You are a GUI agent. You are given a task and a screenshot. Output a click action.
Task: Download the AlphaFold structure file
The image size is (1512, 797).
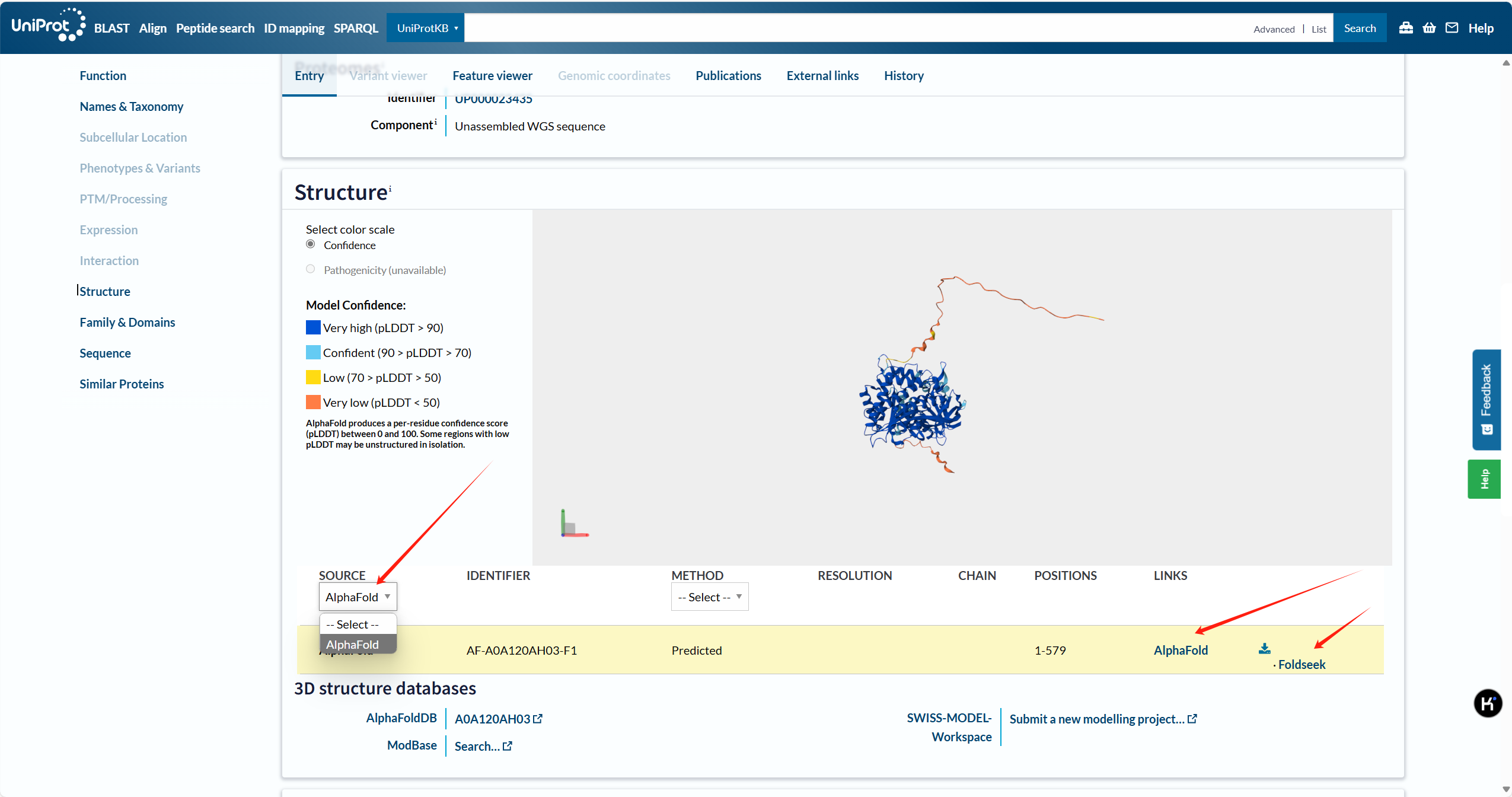tap(1264, 648)
